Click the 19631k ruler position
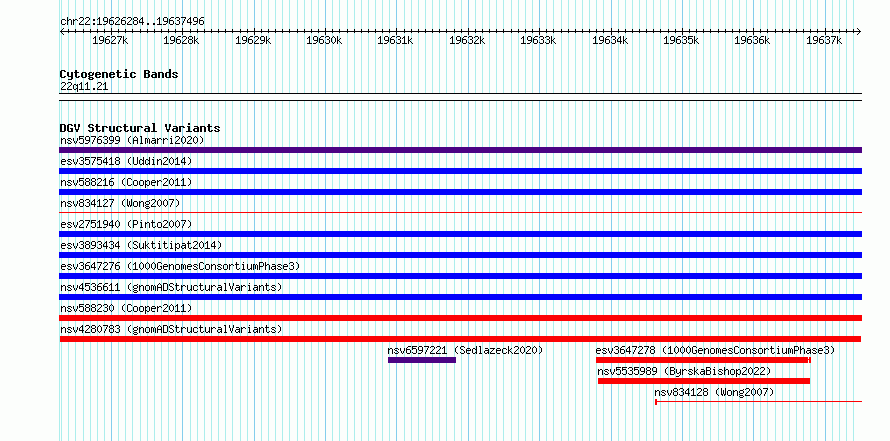 pos(396,40)
